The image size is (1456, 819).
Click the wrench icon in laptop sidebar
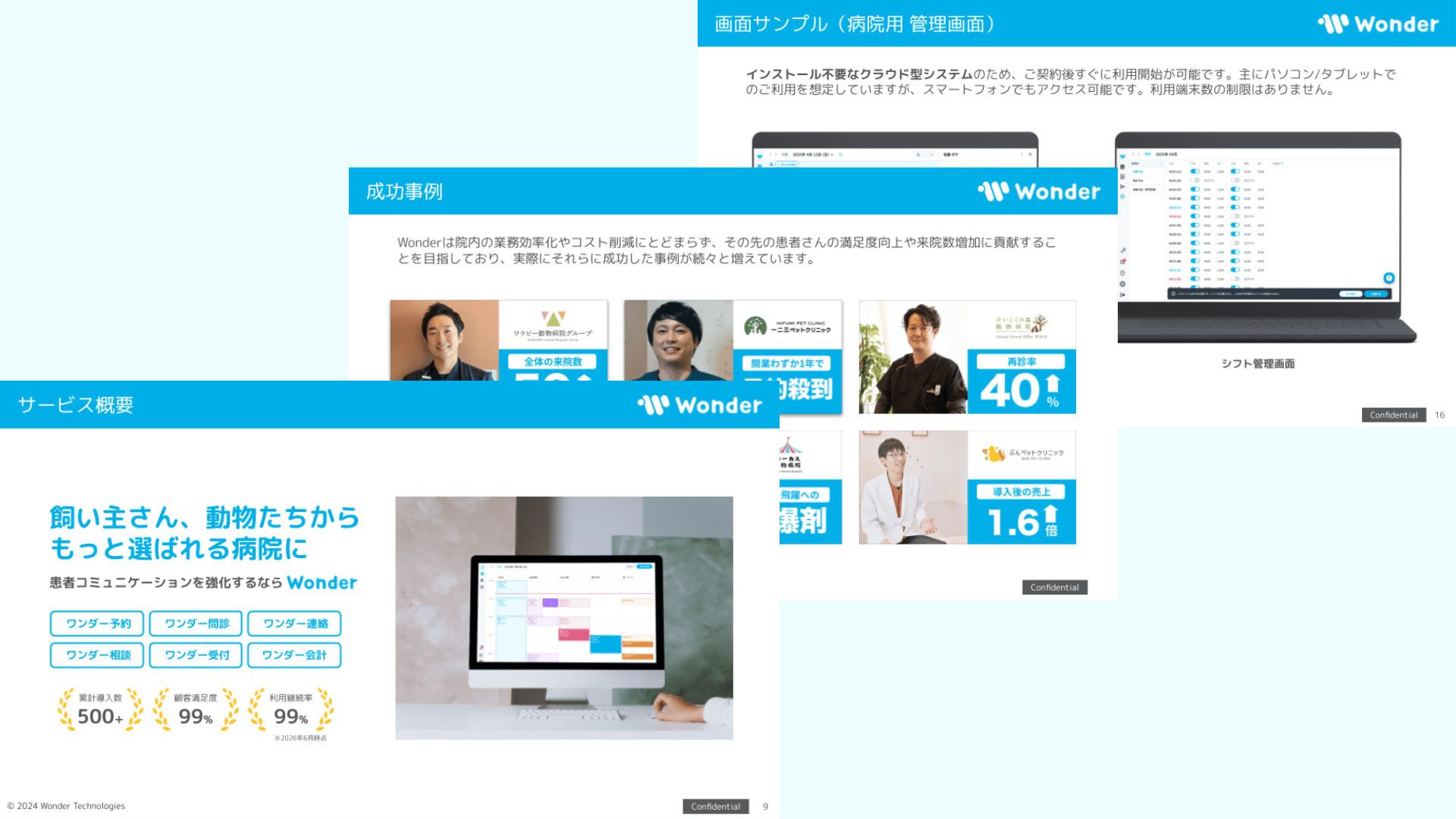1123,250
